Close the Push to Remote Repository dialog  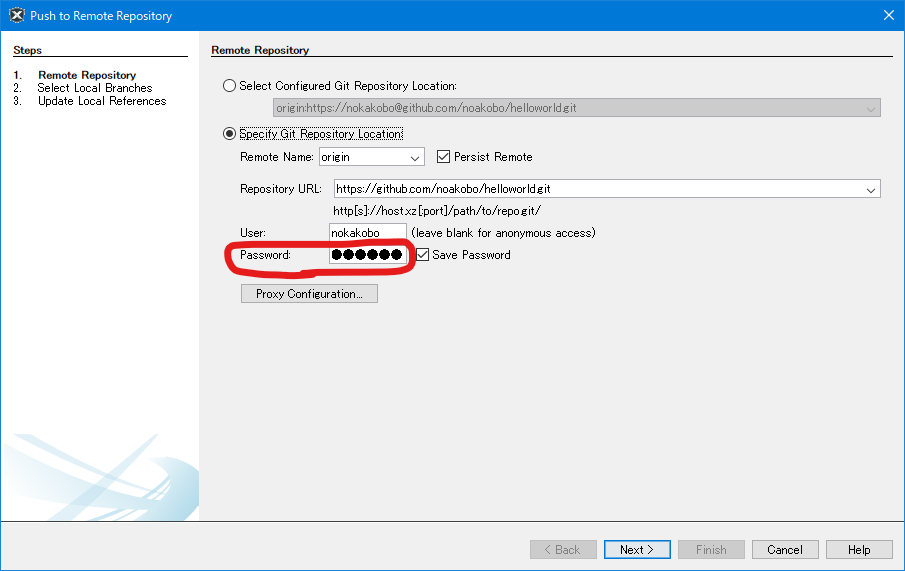[888, 15]
